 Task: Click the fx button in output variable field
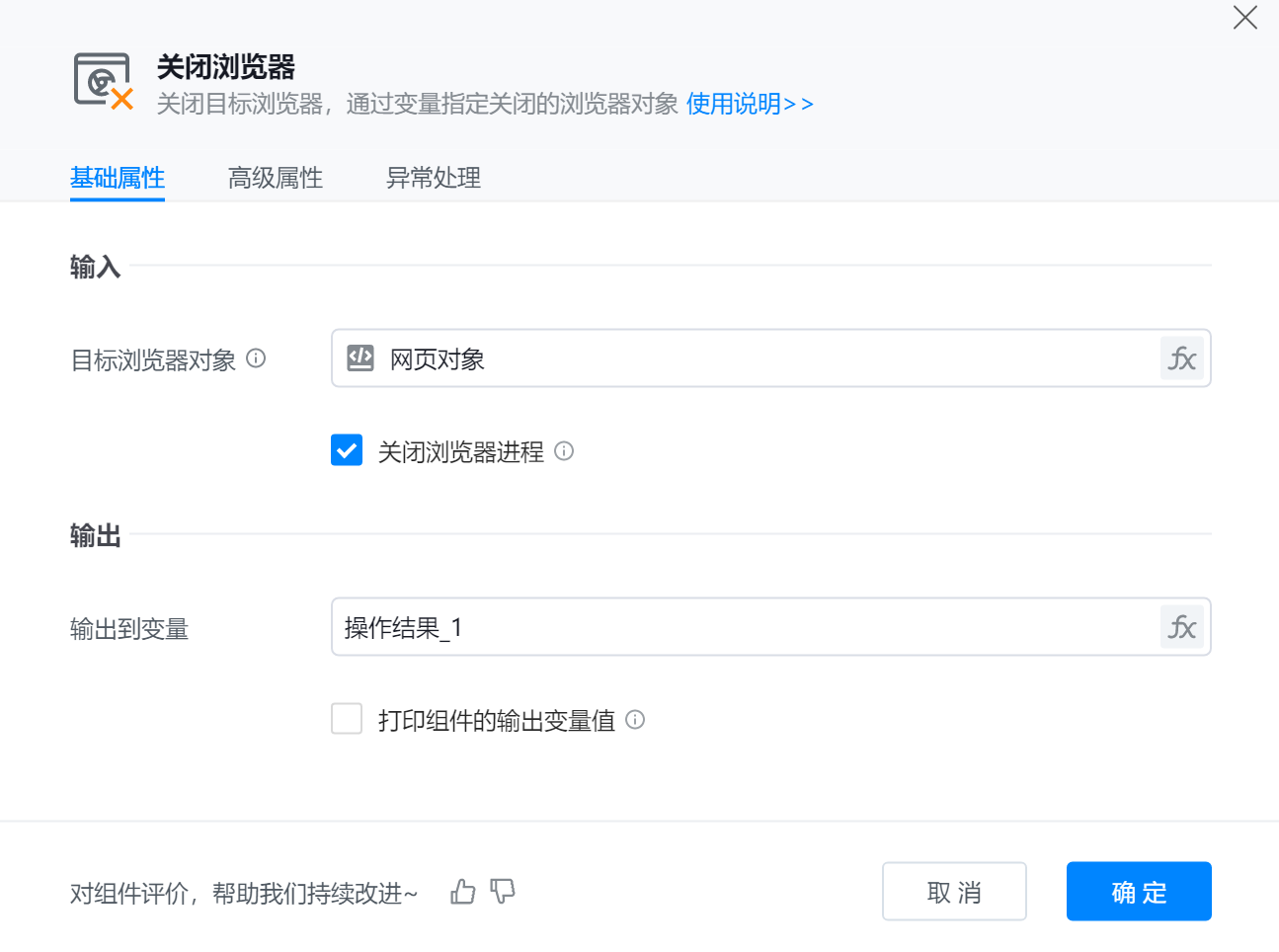1181,627
